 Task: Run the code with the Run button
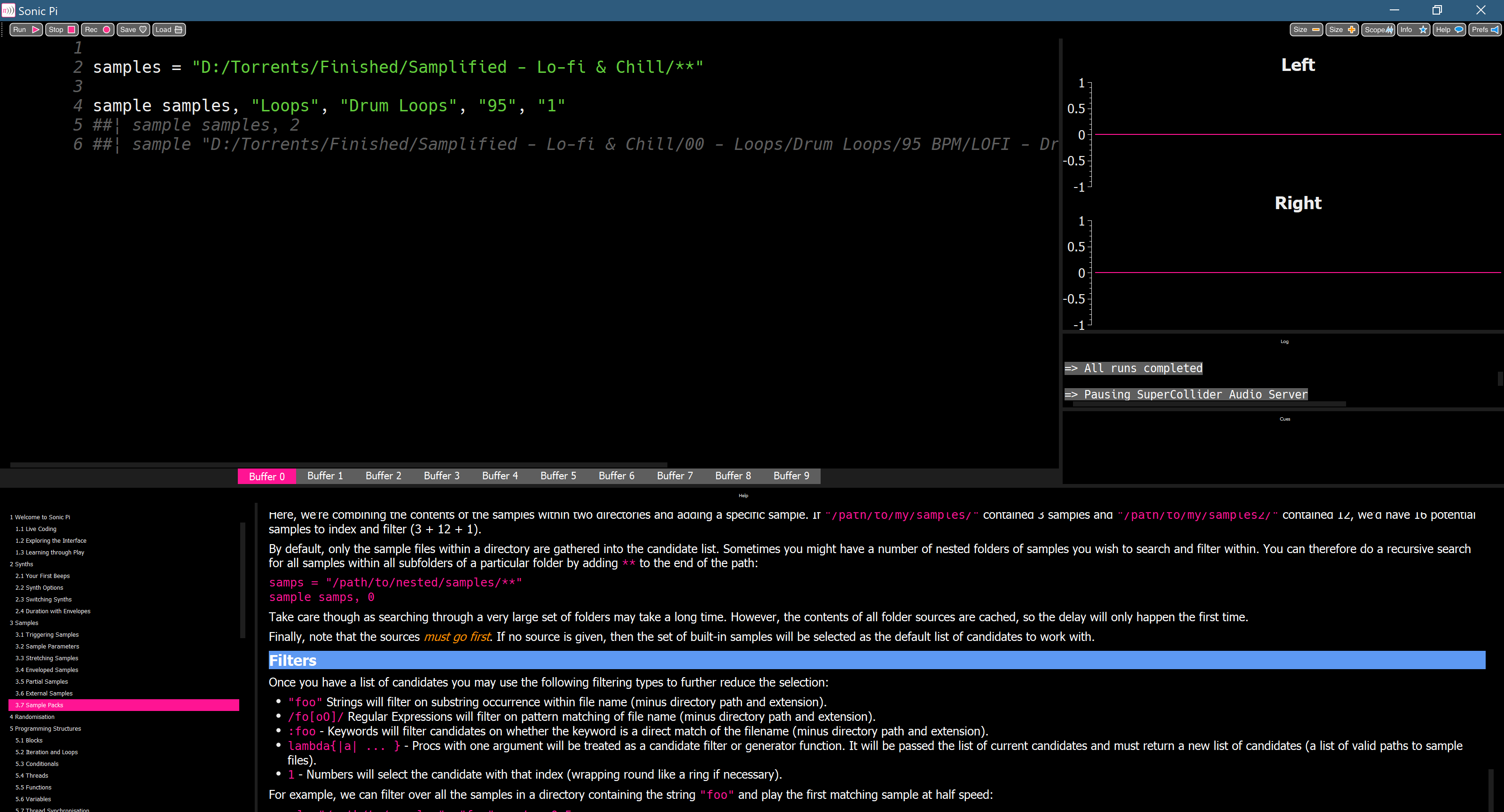(26, 30)
